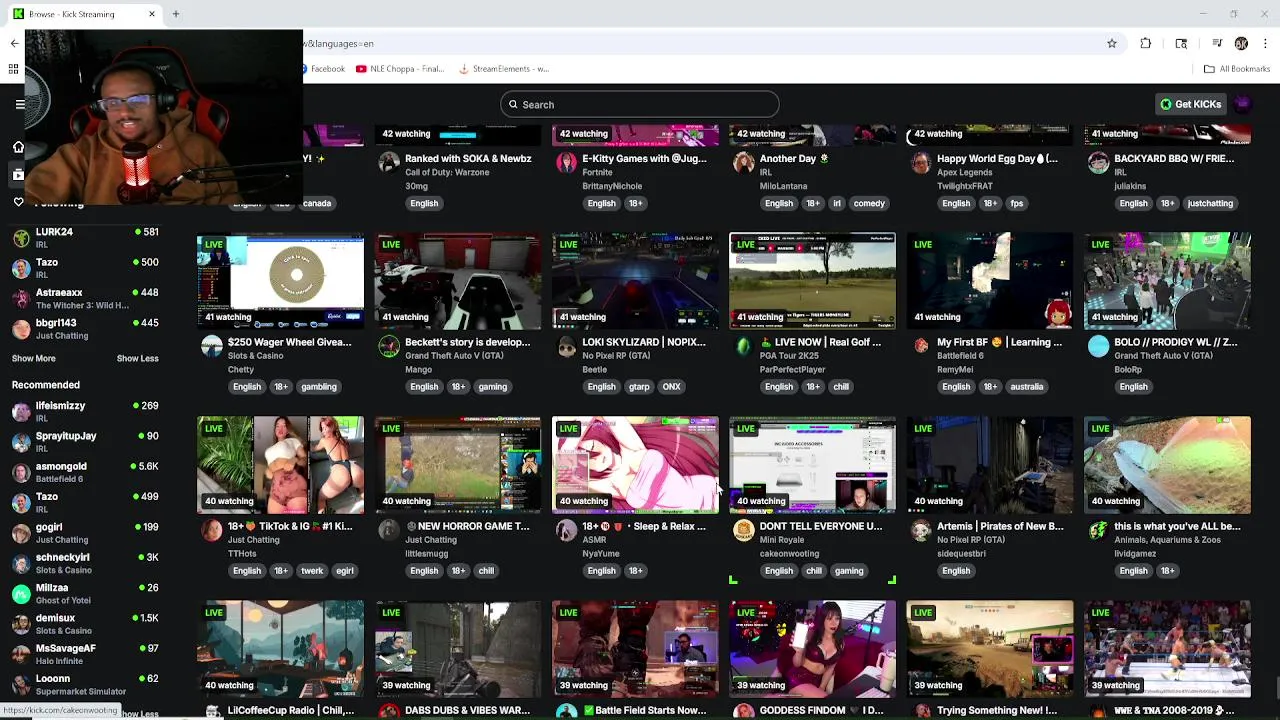Click the cakeonwooting channel avatar

pyautogui.click(x=744, y=530)
